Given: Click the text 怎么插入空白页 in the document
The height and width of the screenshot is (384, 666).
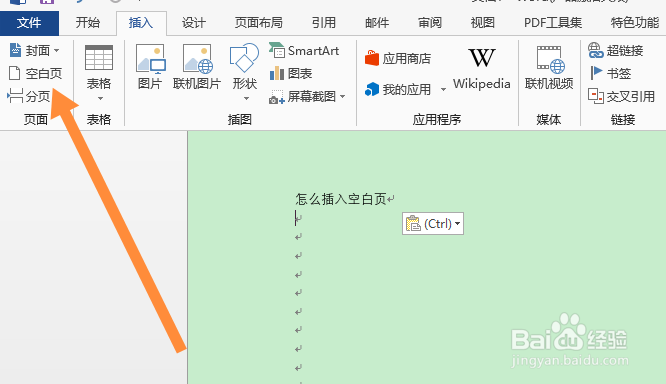Looking at the screenshot, I should tap(341, 199).
